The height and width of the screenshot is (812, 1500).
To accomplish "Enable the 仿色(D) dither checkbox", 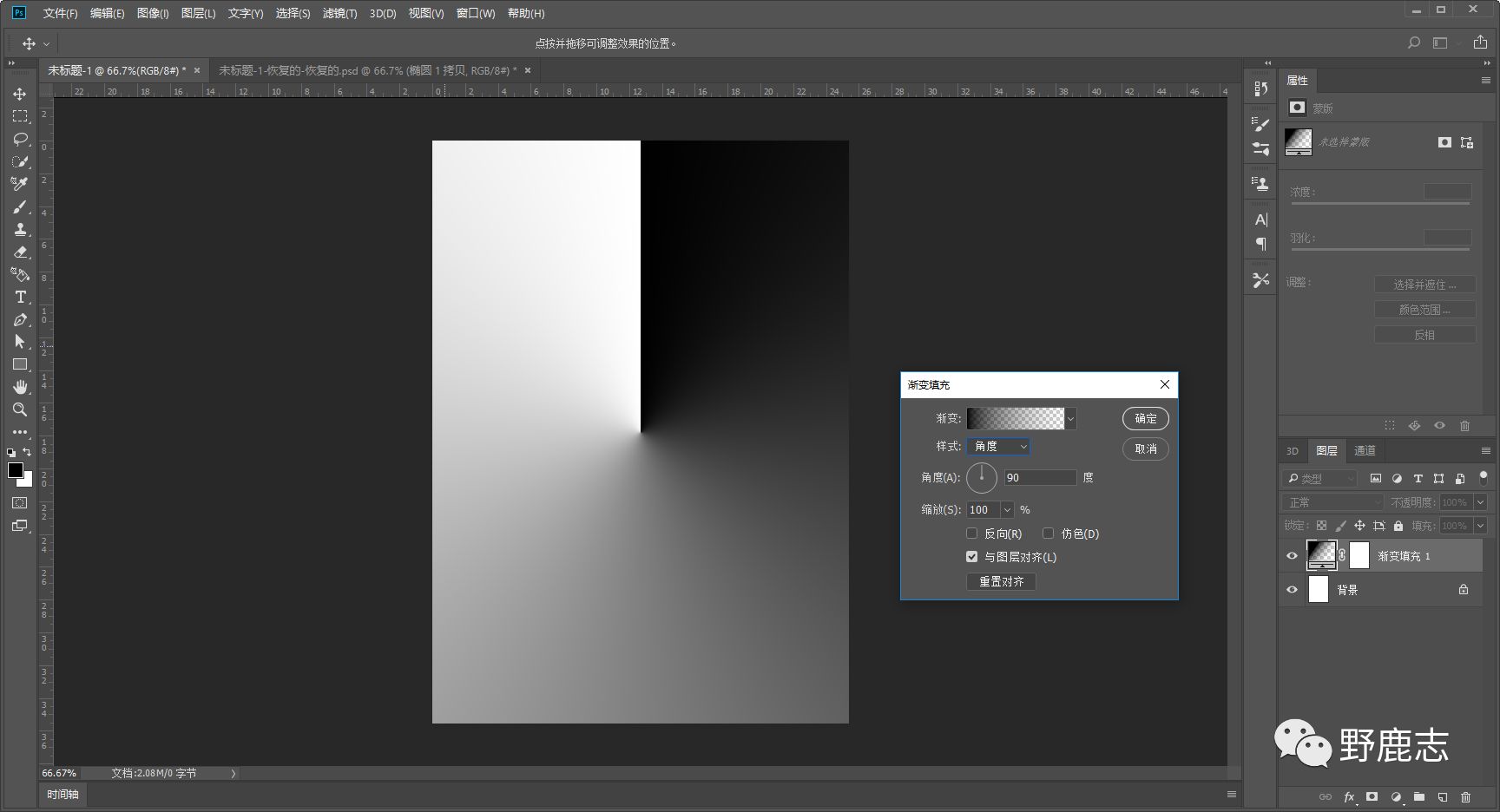I will click(x=1048, y=534).
